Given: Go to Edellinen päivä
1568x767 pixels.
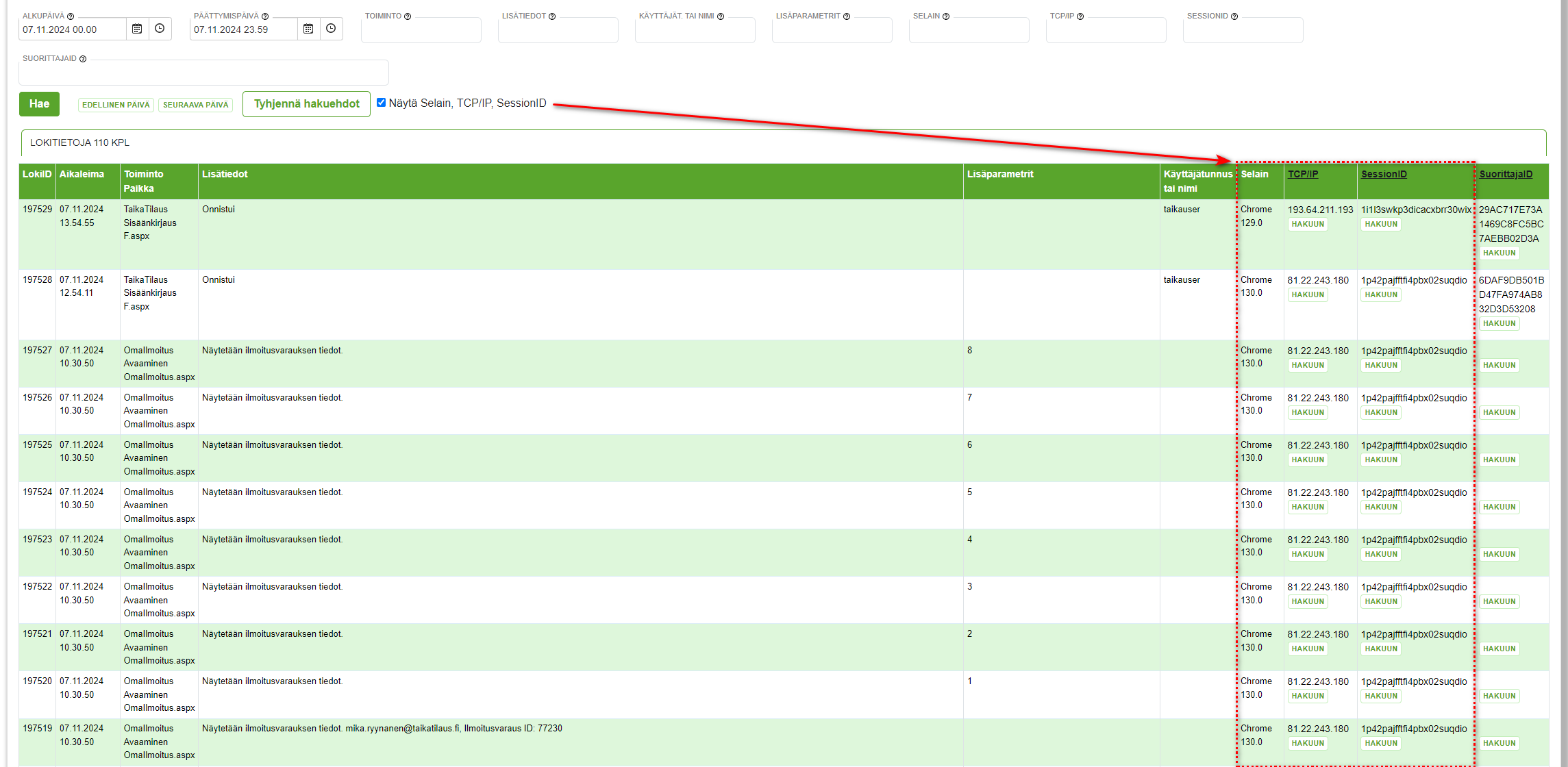Looking at the screenshot, I should click(116, 105).
